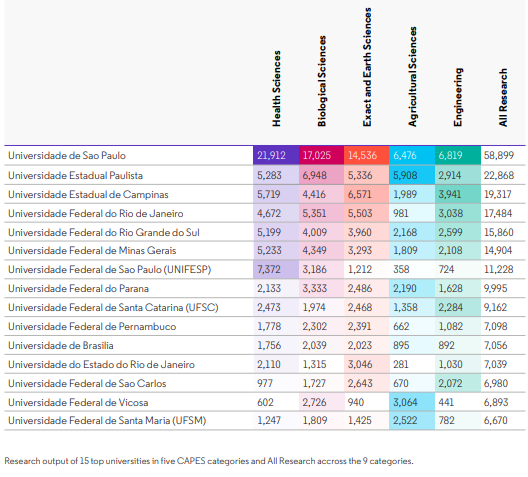Select the Universidade de Brasilia label
The width and height of the screenshot is (528, 477).
(61, 345)
